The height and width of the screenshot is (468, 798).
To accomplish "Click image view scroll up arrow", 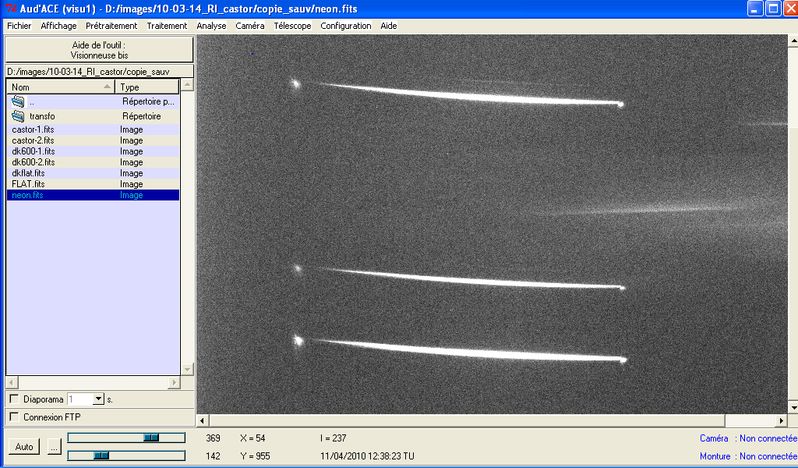I will 793,40.
